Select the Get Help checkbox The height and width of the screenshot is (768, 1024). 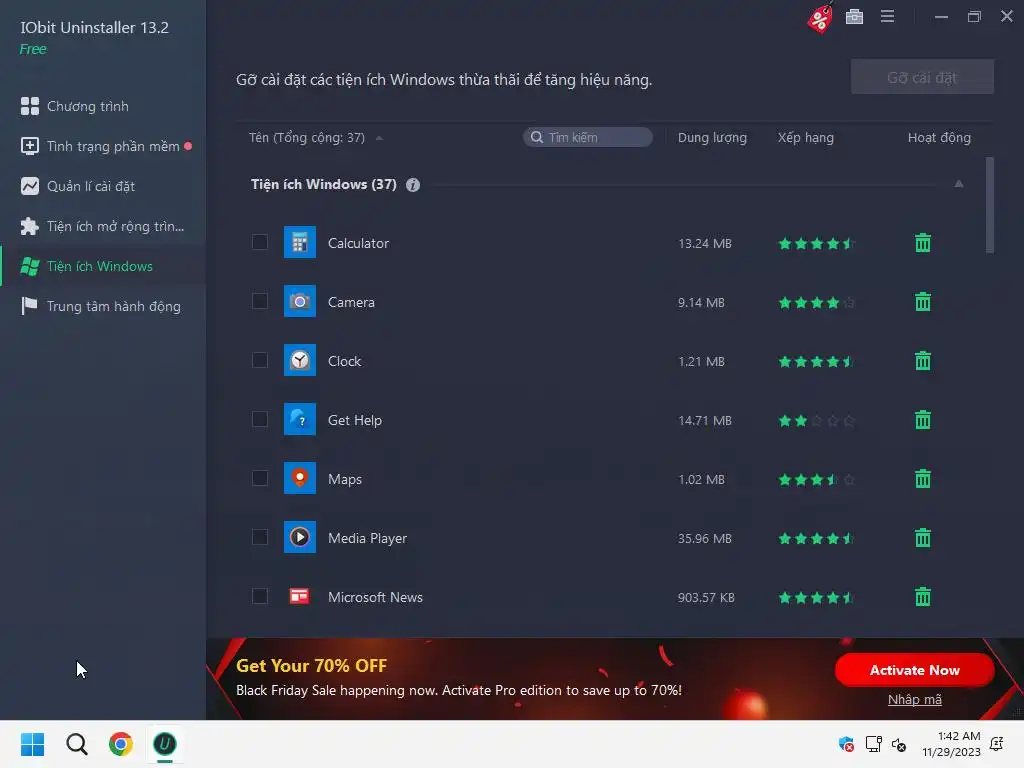point(260,419)
